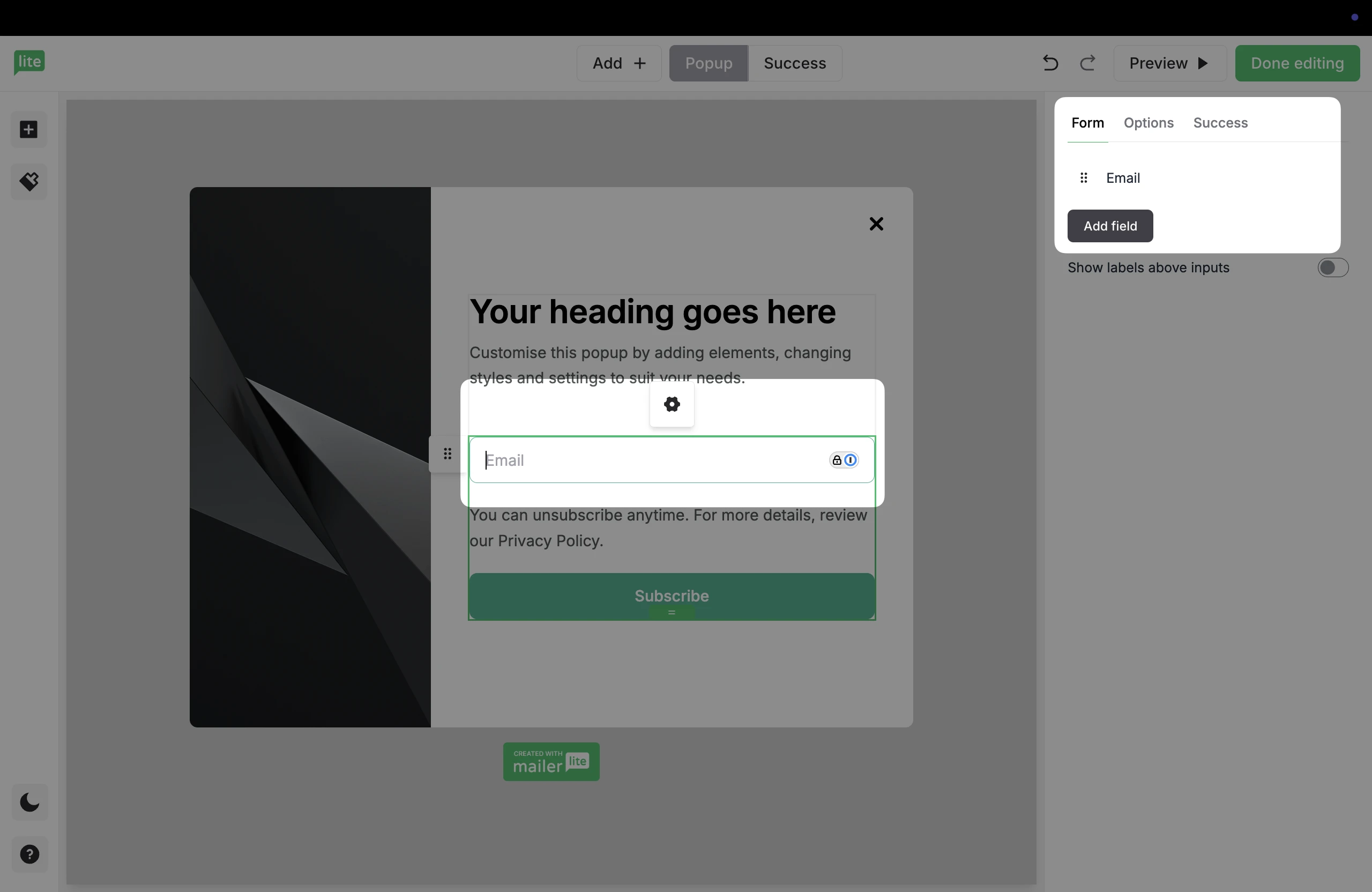Click the MailerLite lite logo
Viewport: 1372px width, 892px height.
click(x=29, y=62)
